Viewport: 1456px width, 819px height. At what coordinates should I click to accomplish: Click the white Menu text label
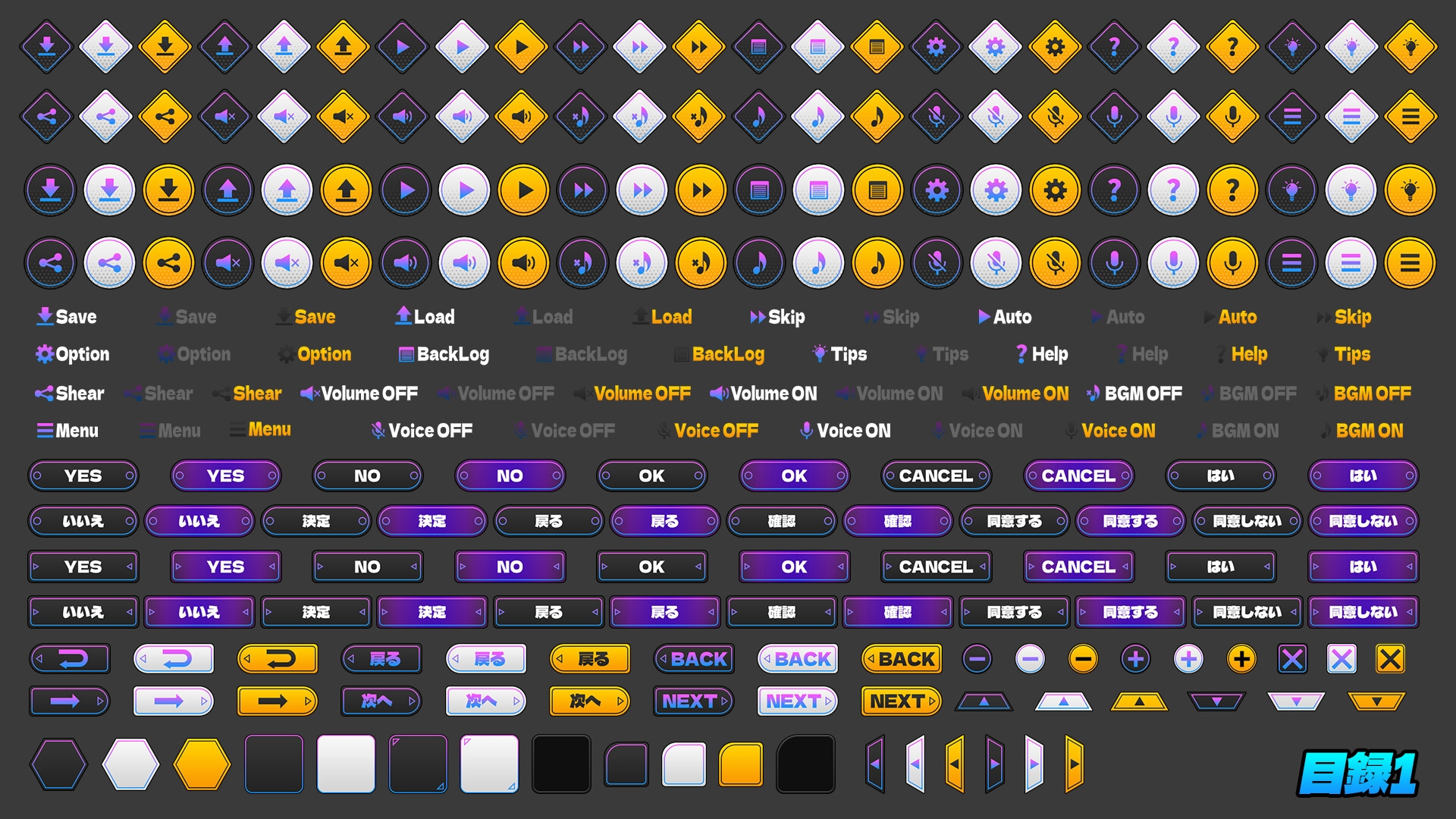coord(67,431)
